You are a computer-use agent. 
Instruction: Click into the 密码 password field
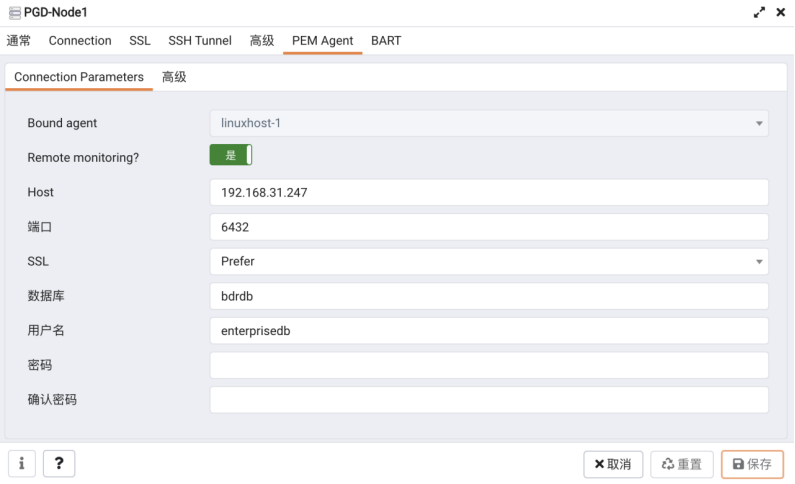point(489,365)
